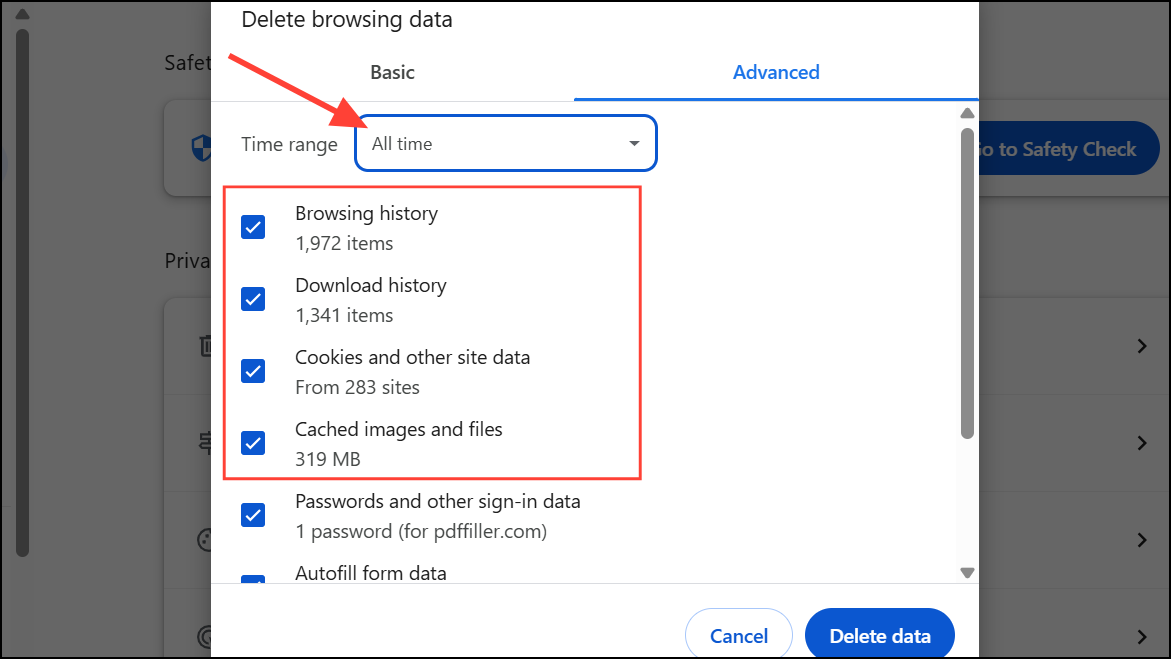
Task: Uncheck Passwords and other sign-in data
Action: [x=253, y=515]
